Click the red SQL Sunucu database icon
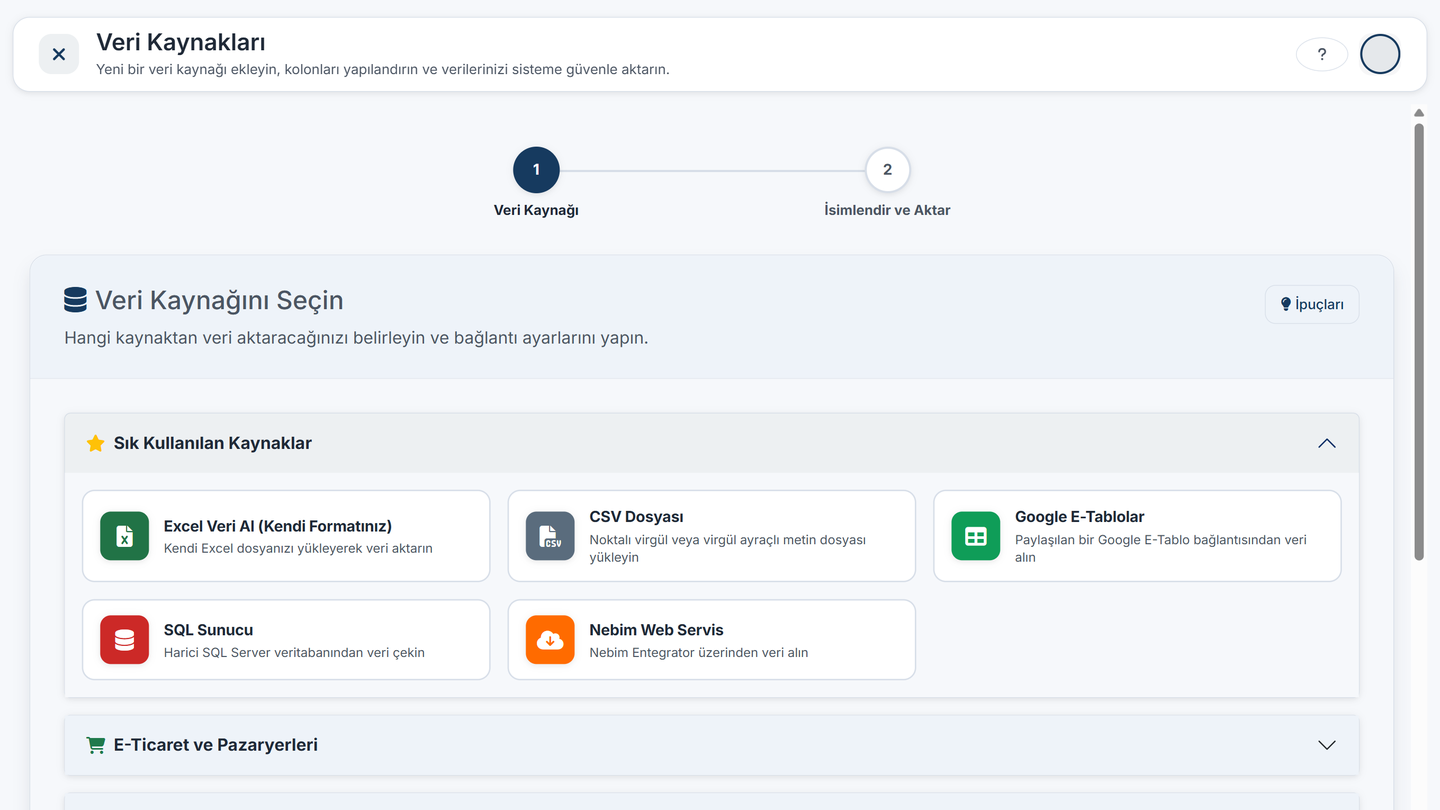 coord(125,640)
